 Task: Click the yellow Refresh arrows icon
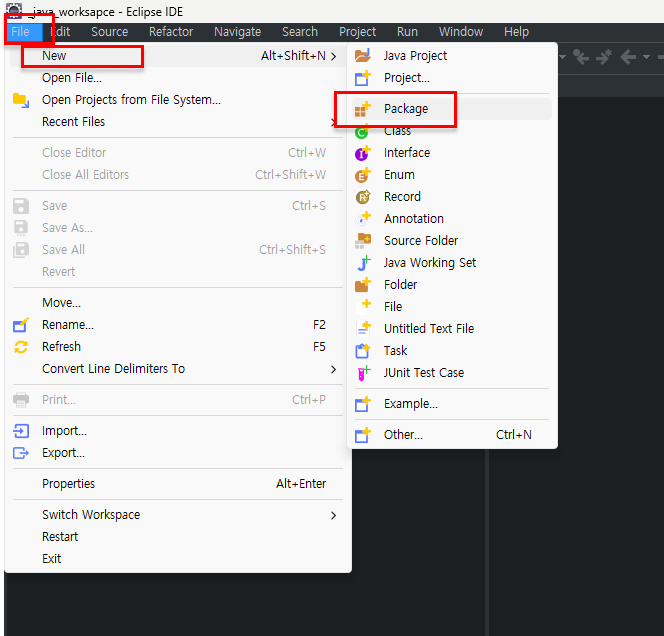[21, 347]
